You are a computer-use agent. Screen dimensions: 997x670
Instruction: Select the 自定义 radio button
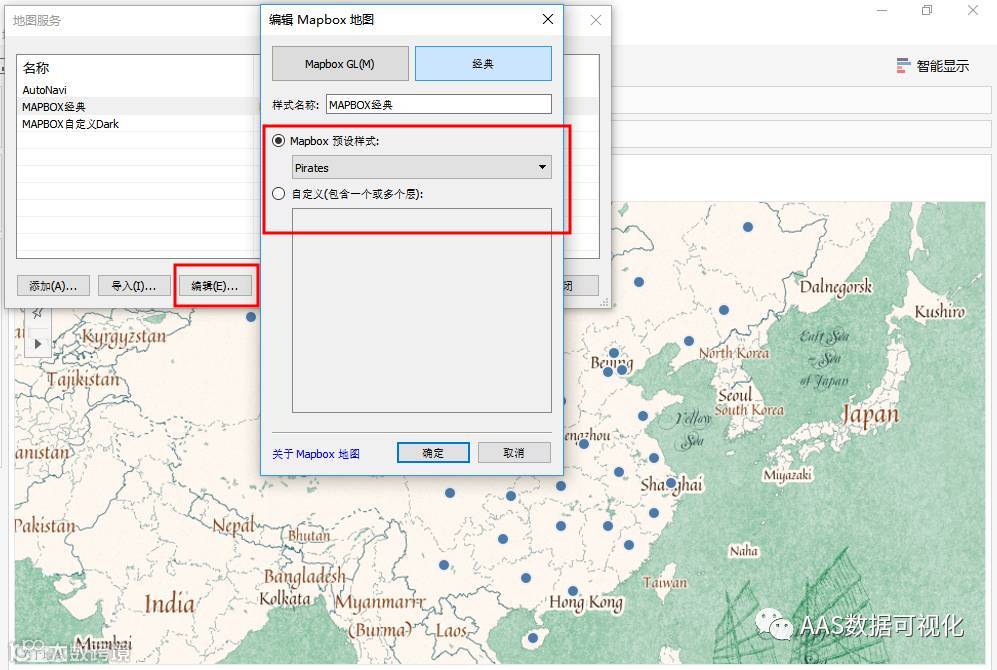point(278,194)
